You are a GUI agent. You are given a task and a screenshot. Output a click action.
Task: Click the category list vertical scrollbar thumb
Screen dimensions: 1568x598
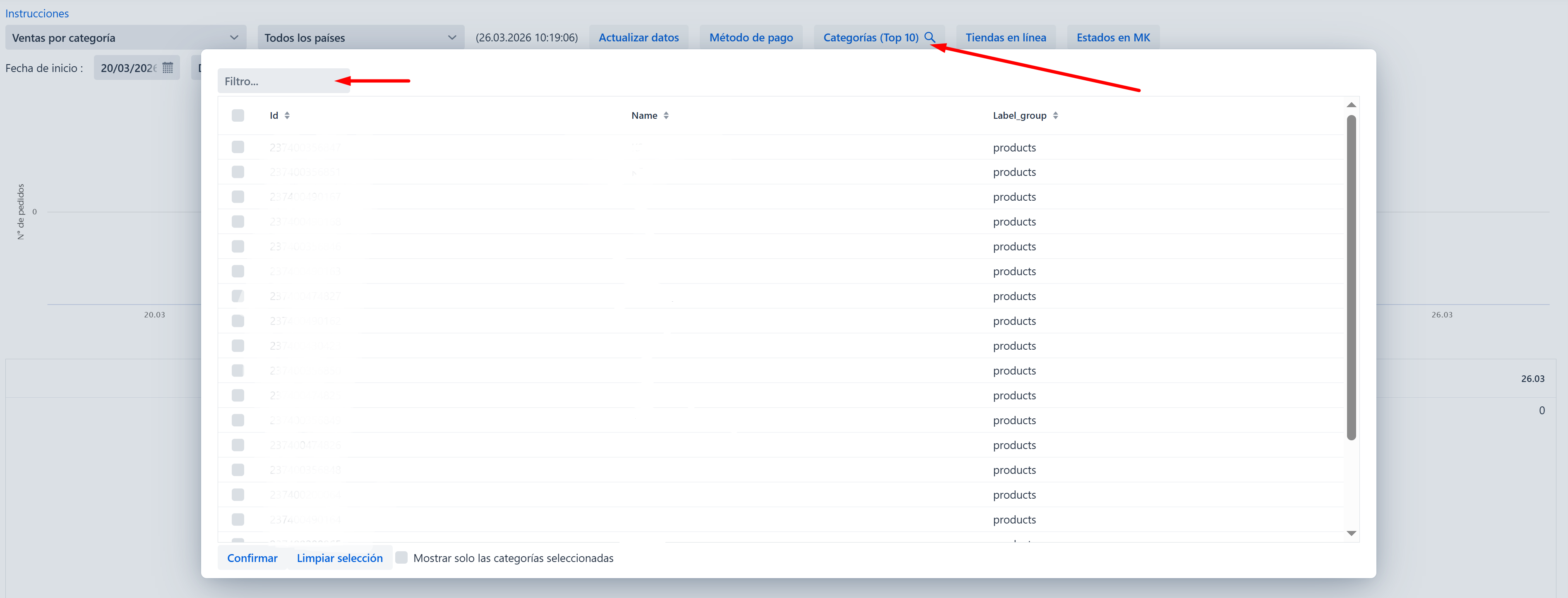[x=1351, y=277]
